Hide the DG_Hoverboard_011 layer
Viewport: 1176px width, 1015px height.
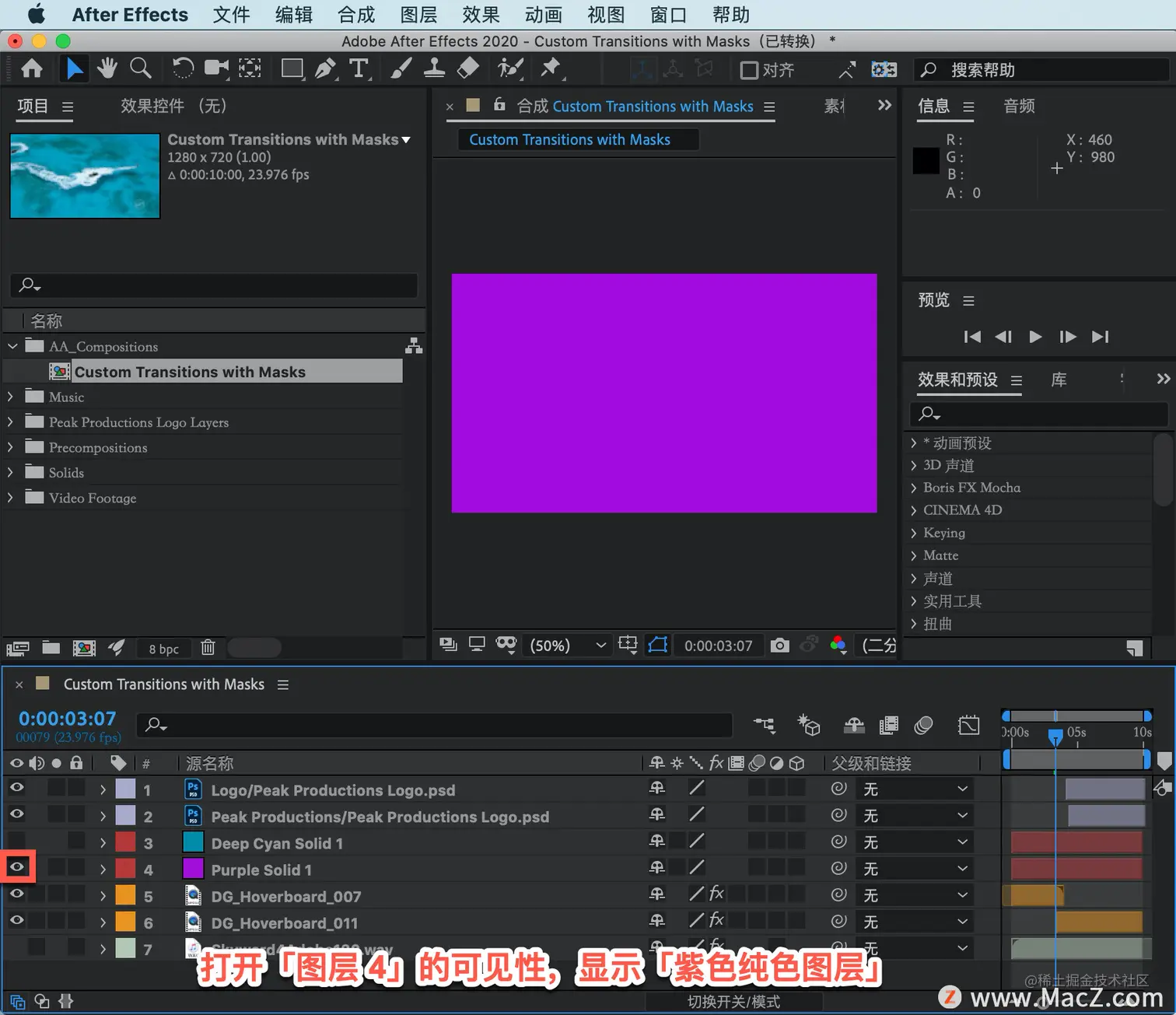pyautogui.click(x=16, y=920)
